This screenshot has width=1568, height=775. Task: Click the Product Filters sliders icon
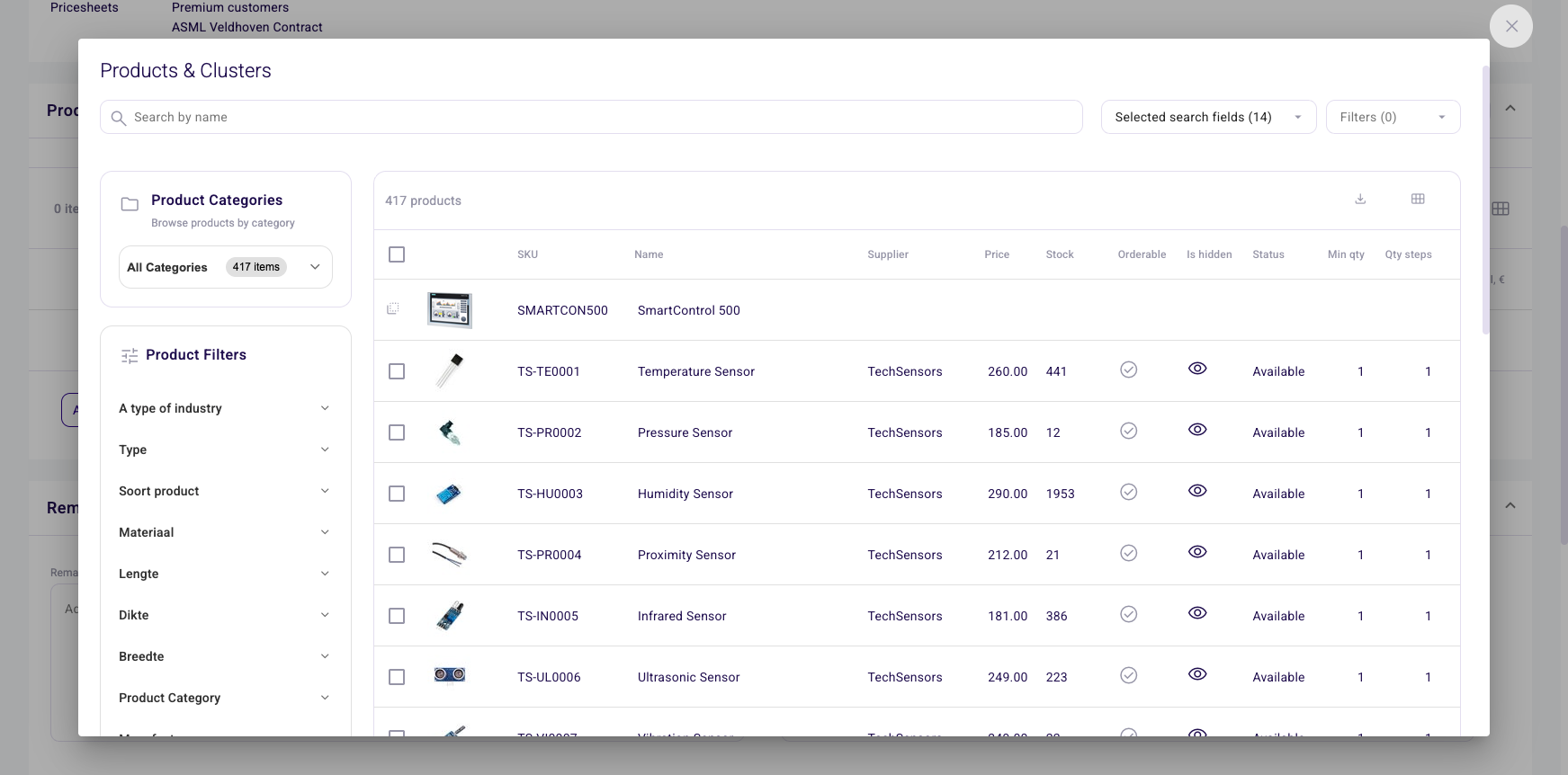coord(130,356)
